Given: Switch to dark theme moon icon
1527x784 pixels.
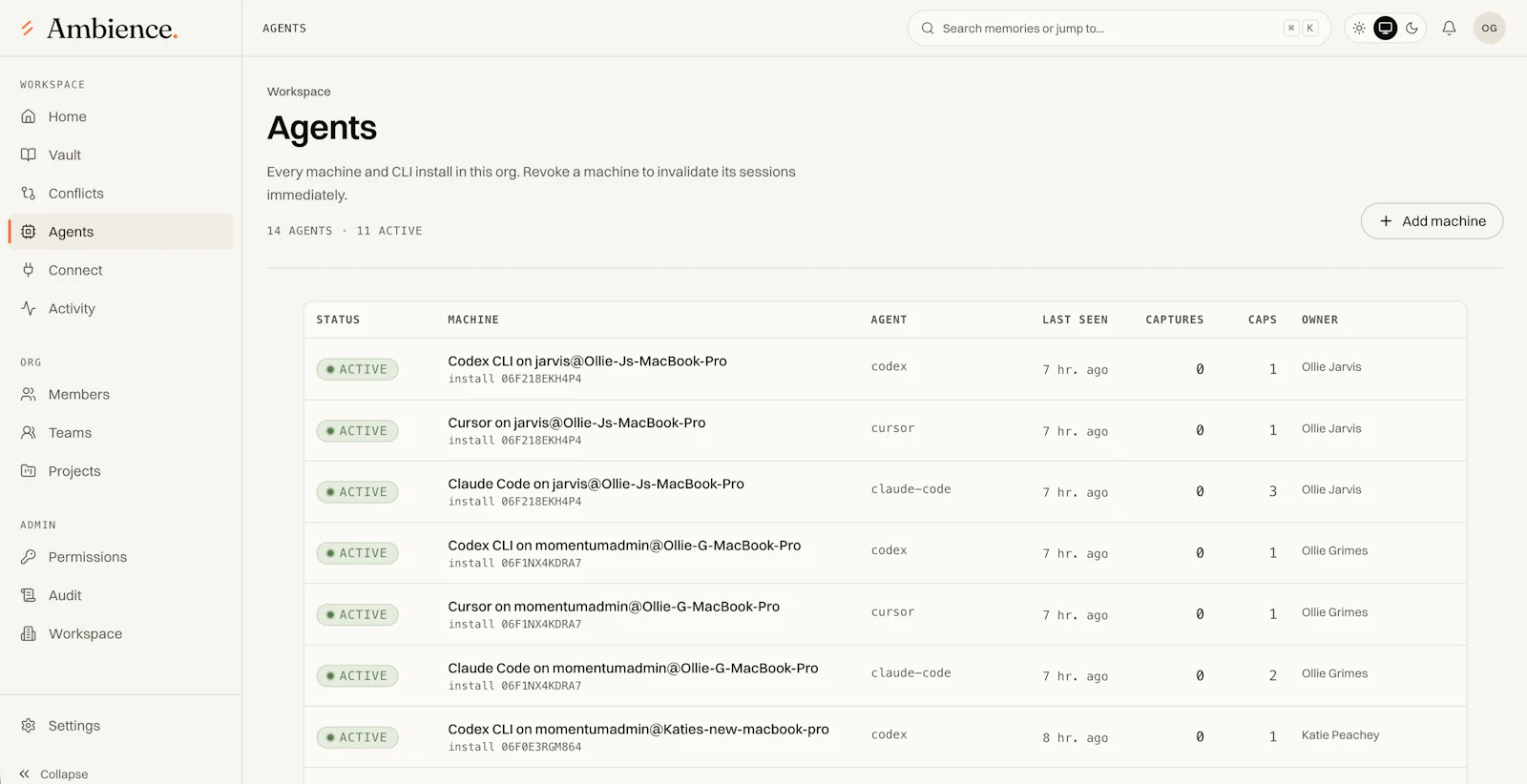Looking at the screenshot, I should click(x=1412, y=28).
